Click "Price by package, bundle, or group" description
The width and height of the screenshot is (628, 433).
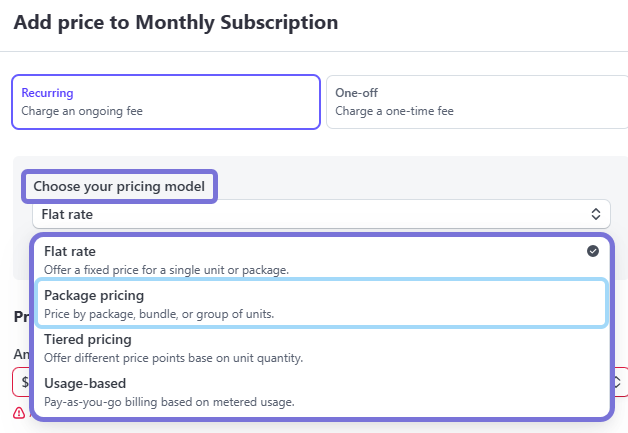click(x=159, y=314)
